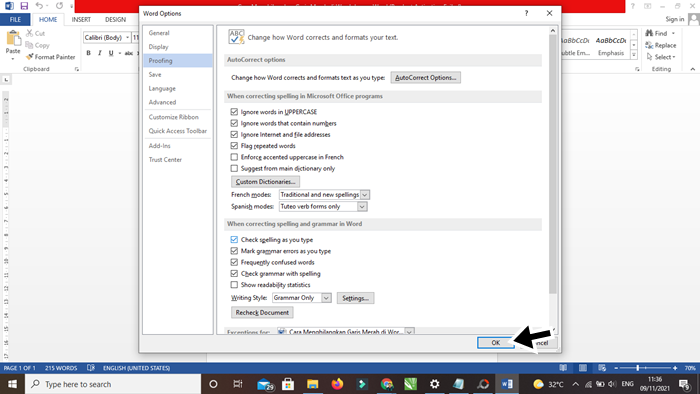
Task: Switch to the INSERT ribbon tab
Action: (x=81, y=19)
